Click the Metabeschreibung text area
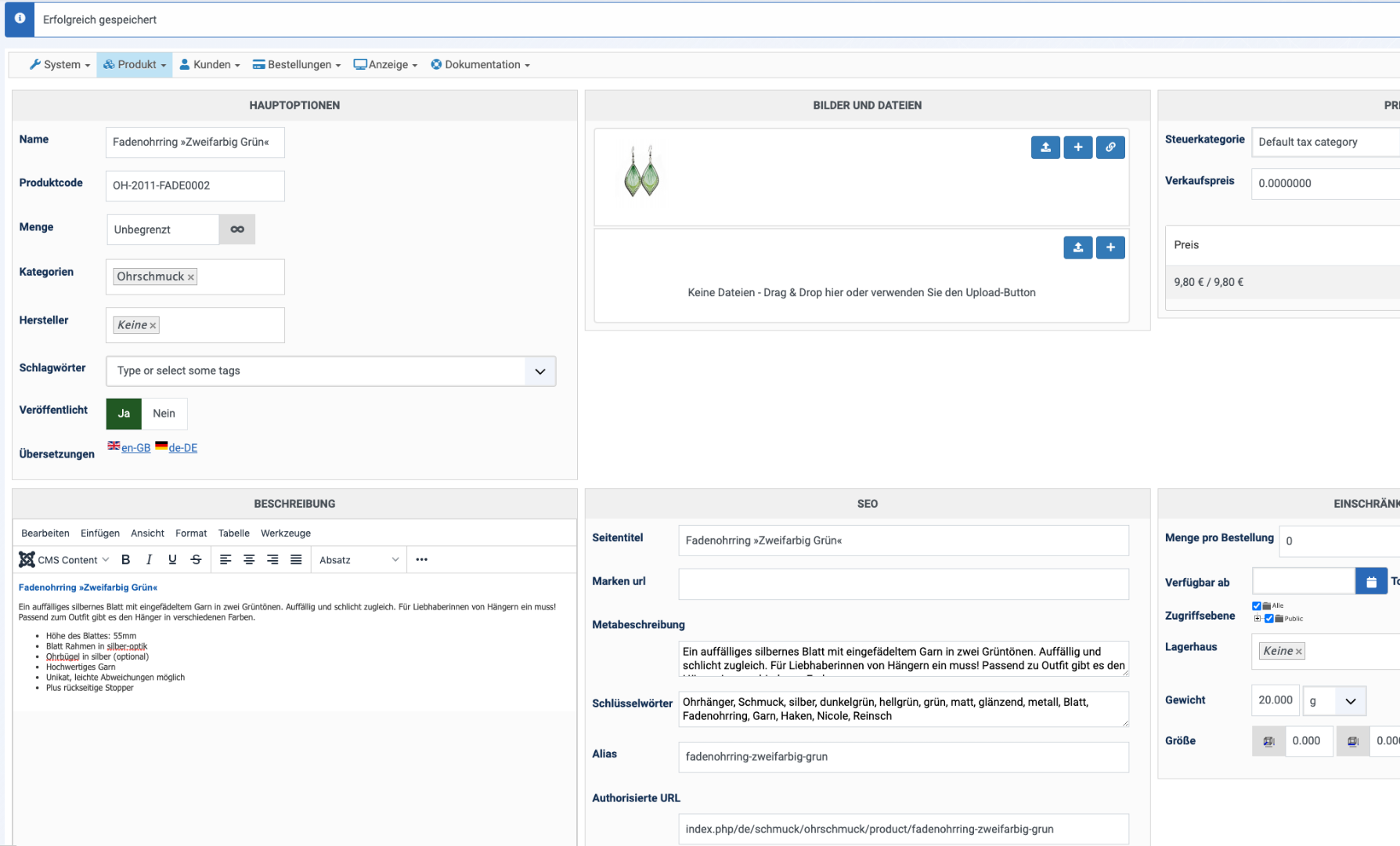Viewport: 1400px width, 846px height. point(904,659)
